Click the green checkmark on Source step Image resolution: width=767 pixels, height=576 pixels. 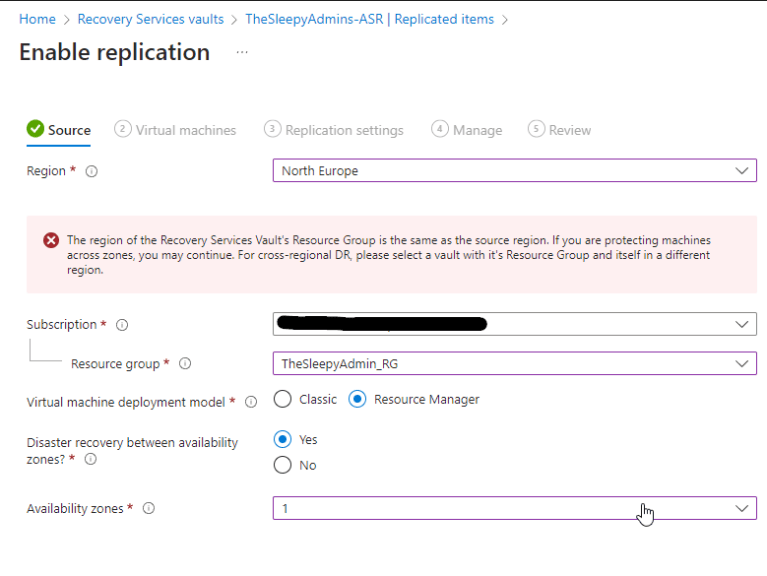click(35, 129)
